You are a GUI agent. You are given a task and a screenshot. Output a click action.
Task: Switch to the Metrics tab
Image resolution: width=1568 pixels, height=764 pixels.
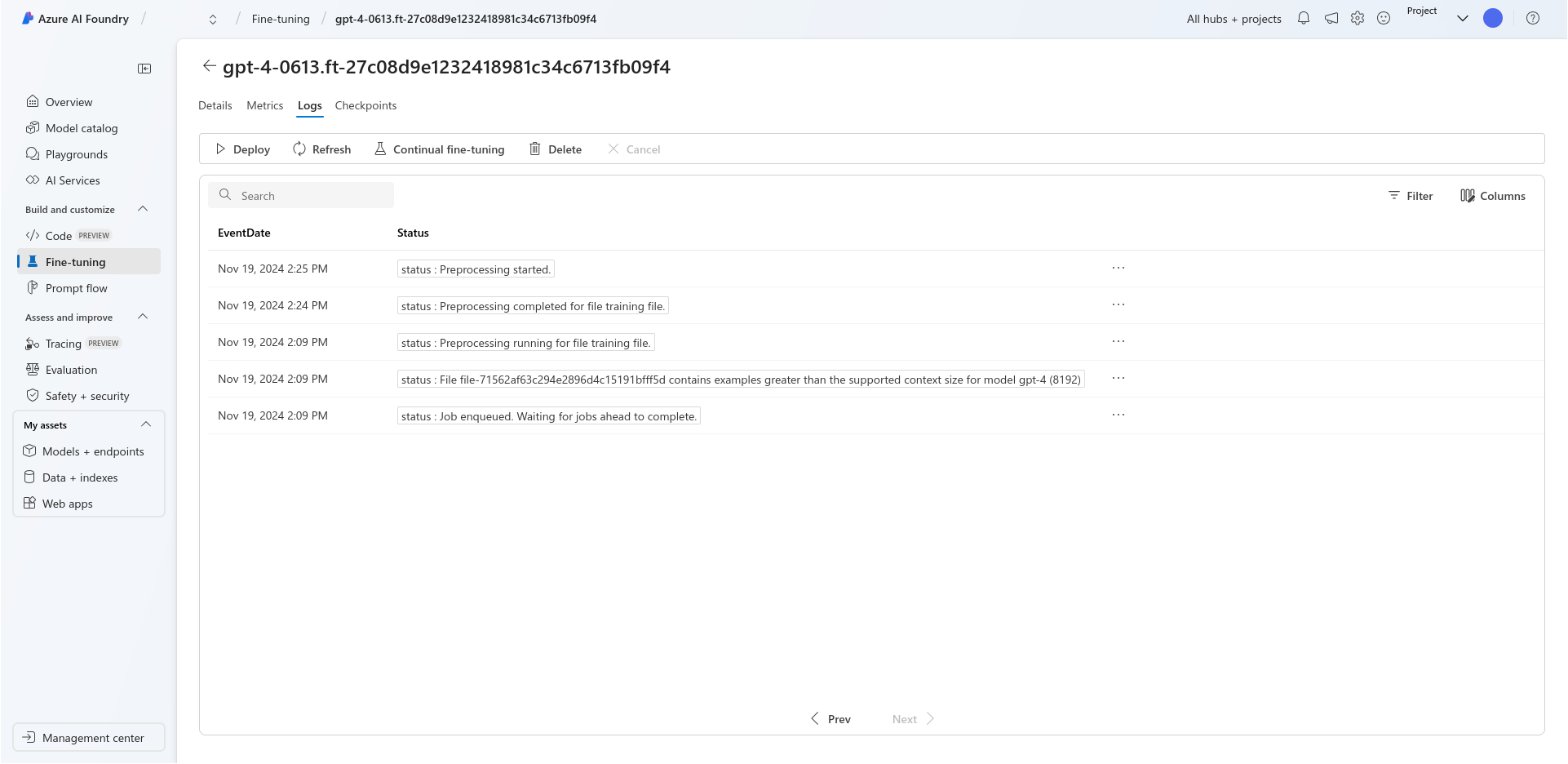click(x=265, y=105)
